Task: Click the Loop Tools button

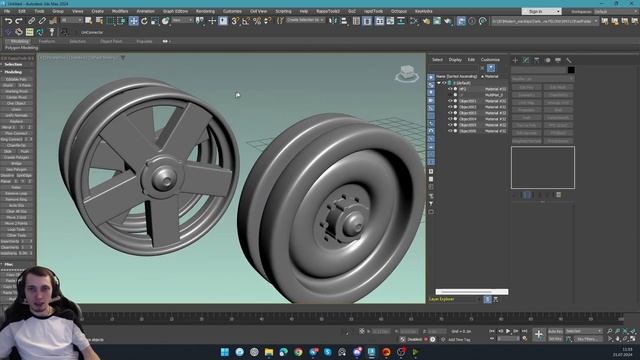Action: (16, 229)
